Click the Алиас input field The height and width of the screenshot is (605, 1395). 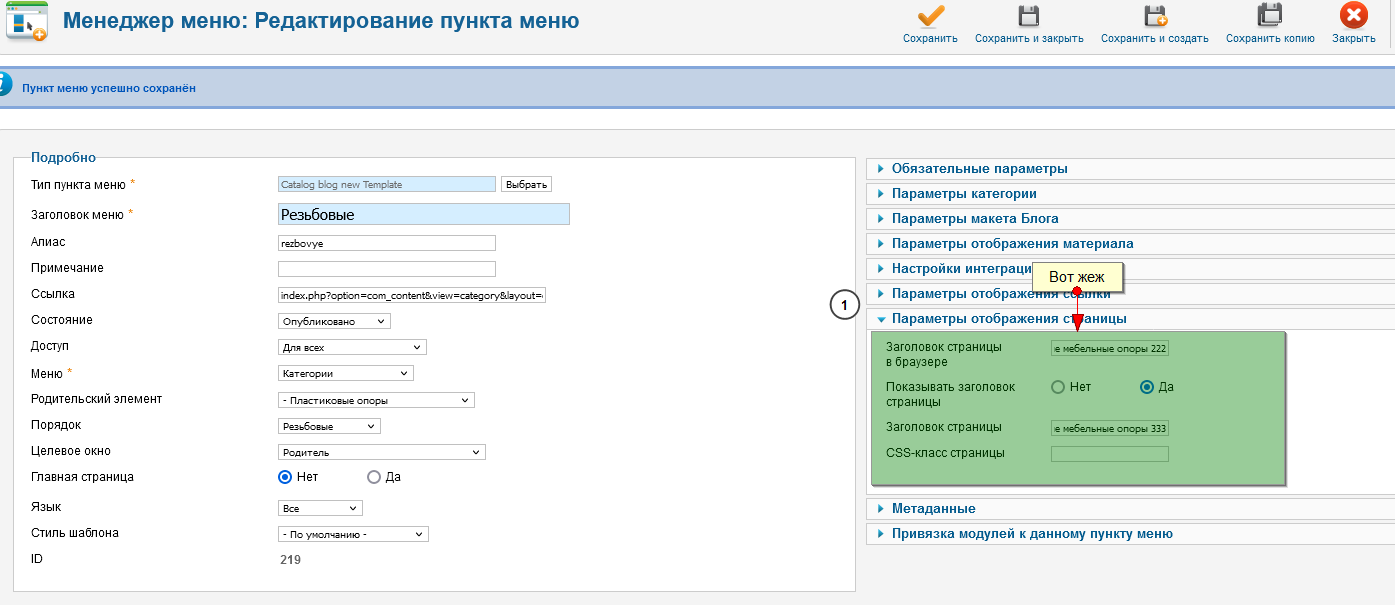click(x=386, y=243)
